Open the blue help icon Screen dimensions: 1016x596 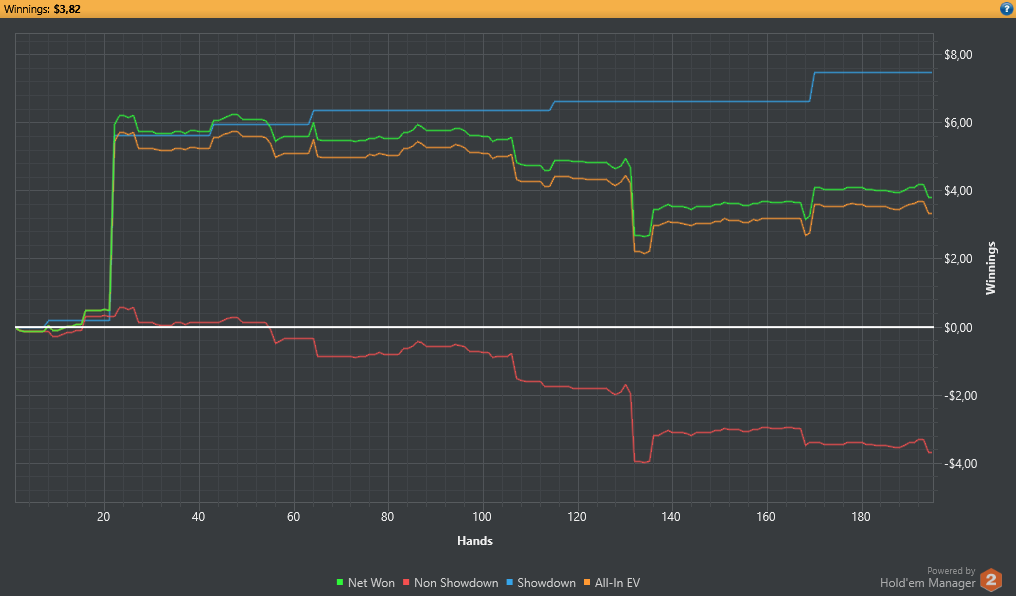[x=1006, y=8]
